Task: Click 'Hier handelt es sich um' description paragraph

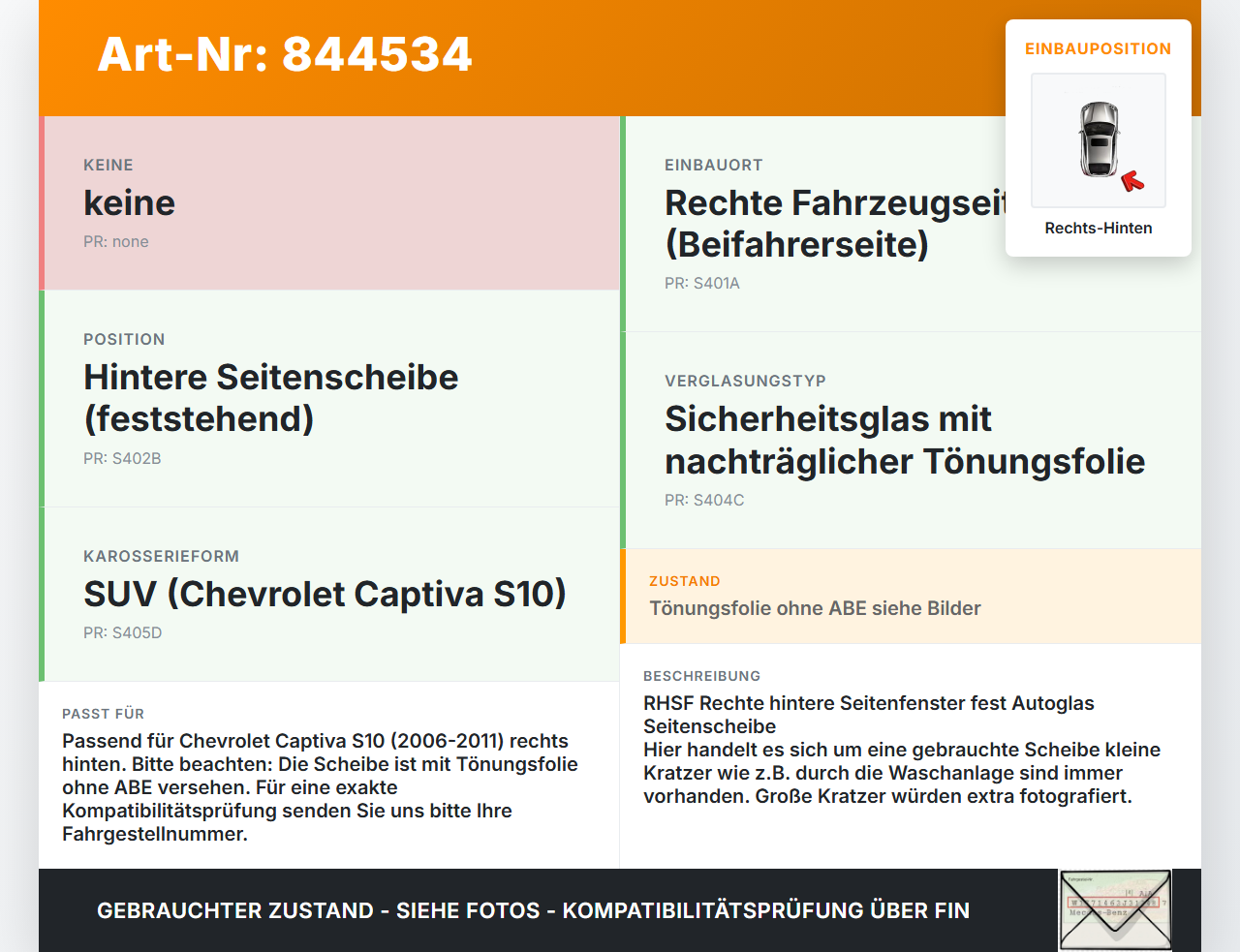Action: pyautogui.click(x=902, y=773)
